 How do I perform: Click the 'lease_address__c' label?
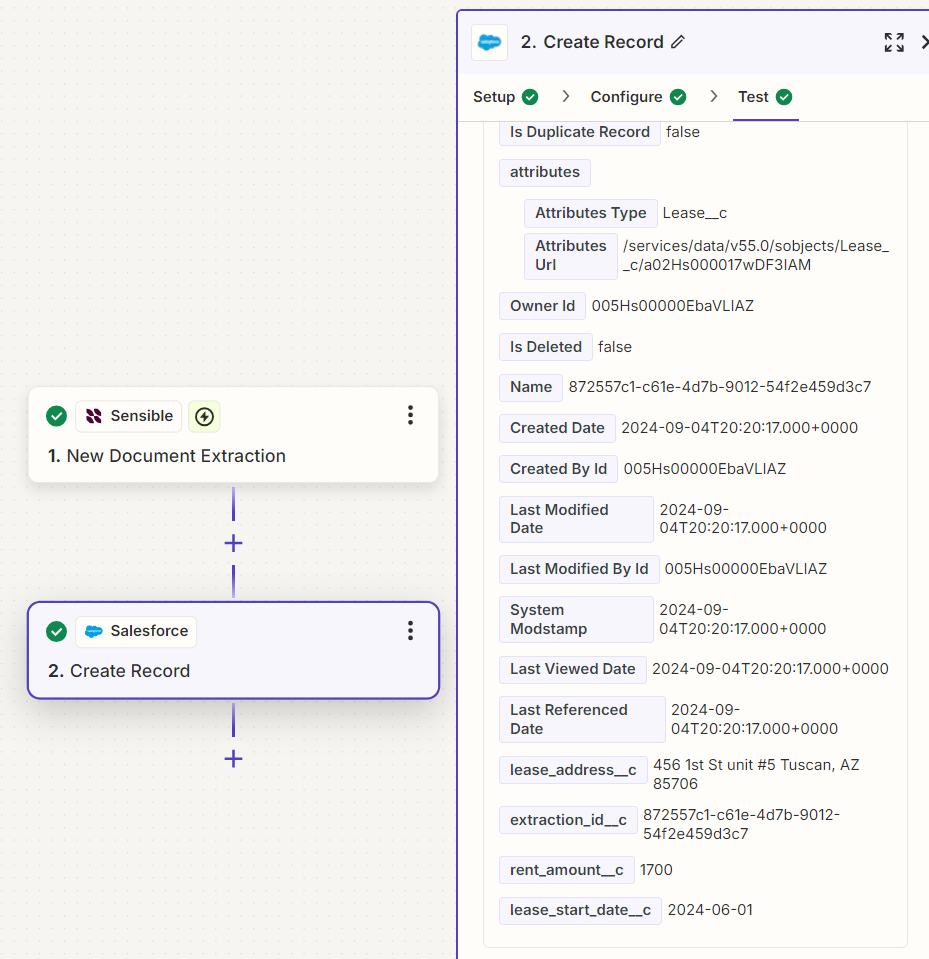573,770
